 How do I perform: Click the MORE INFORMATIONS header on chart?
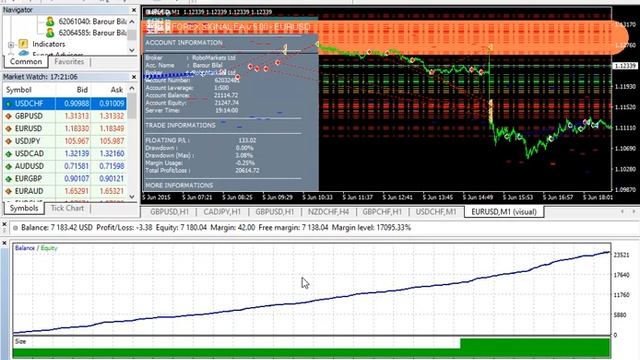click(179, 185)
